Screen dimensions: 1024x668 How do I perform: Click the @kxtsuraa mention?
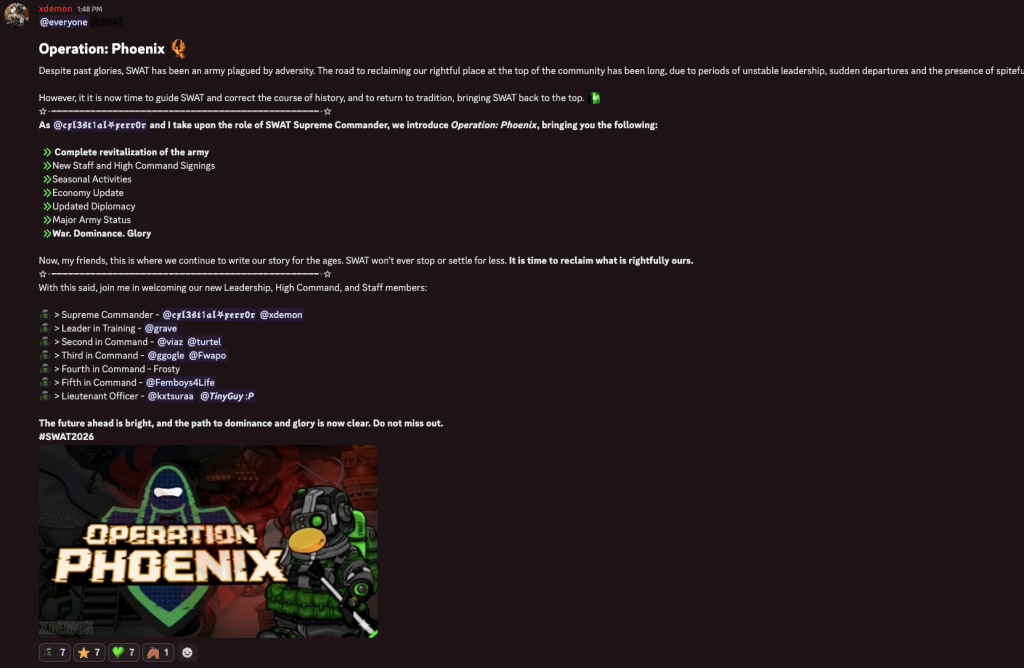(x=170, y=396)
